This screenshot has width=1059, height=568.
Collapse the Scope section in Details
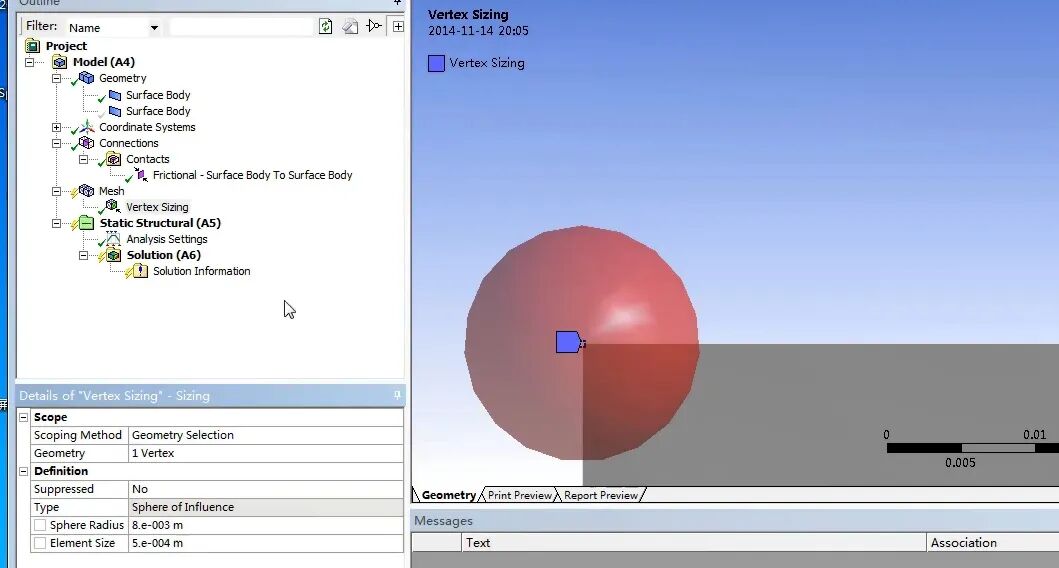click(24, 417)
